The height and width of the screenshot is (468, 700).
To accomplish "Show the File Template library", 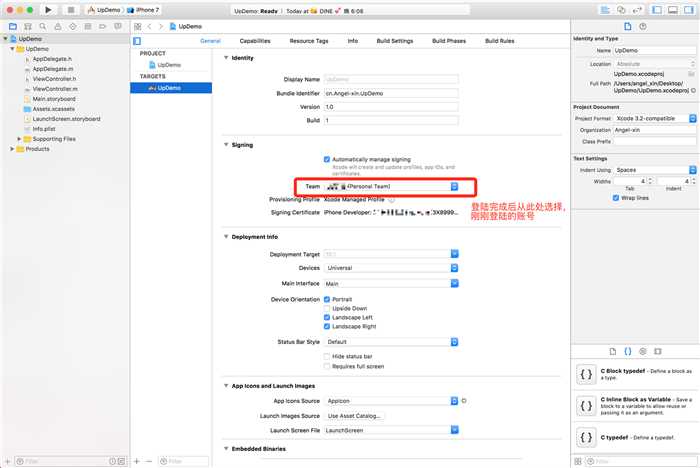I will click(613, 351).
